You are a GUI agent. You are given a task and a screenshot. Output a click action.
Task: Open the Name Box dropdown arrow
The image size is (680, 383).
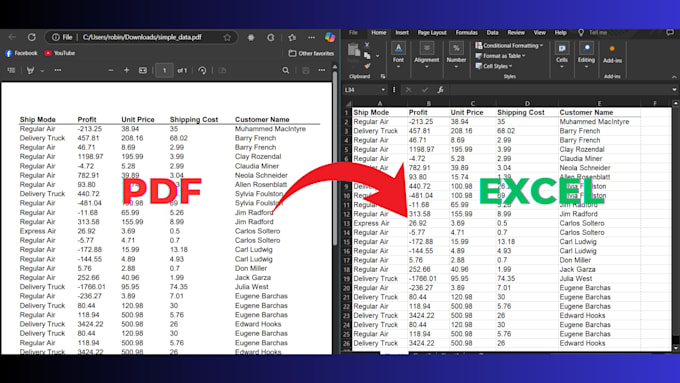click(383, 90)
